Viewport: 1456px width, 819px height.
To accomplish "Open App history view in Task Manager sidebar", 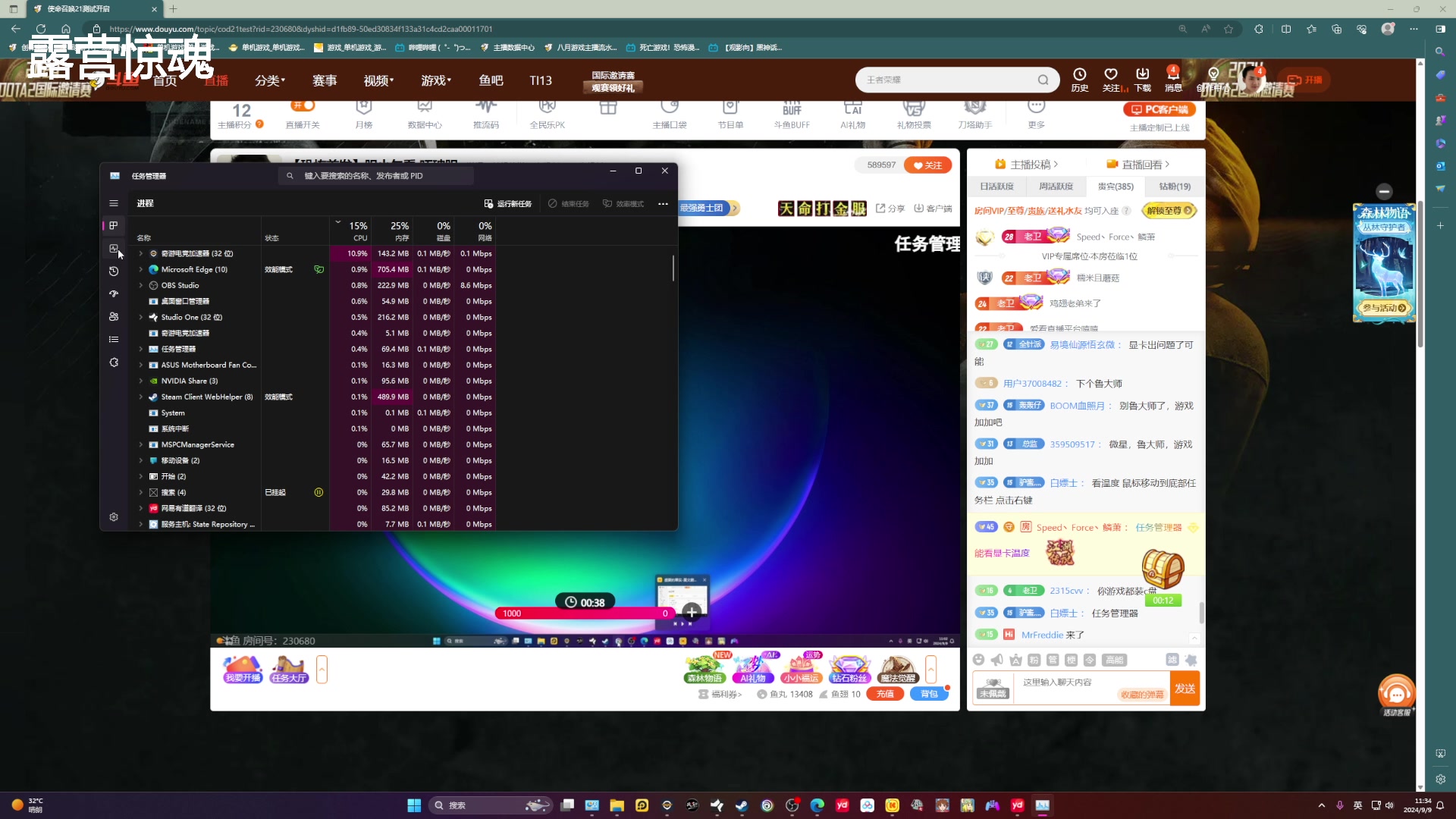I will point(114,271).
